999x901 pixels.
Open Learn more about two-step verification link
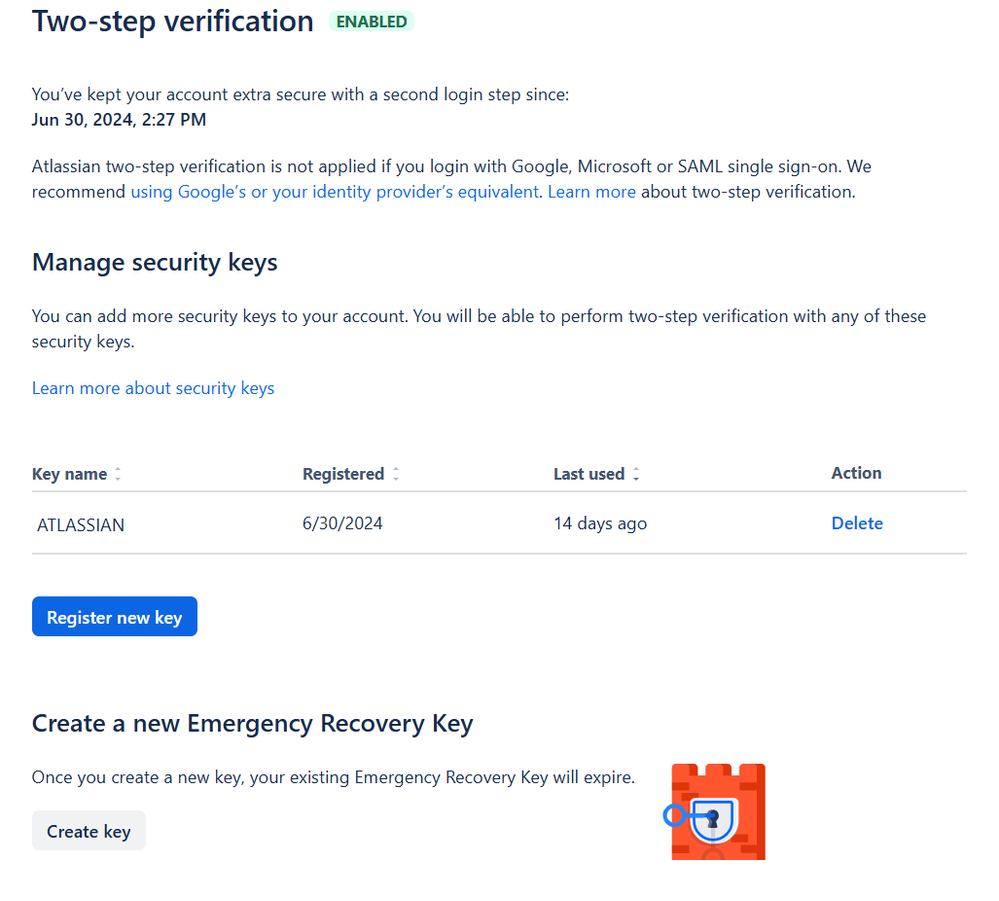pos(591,191)
